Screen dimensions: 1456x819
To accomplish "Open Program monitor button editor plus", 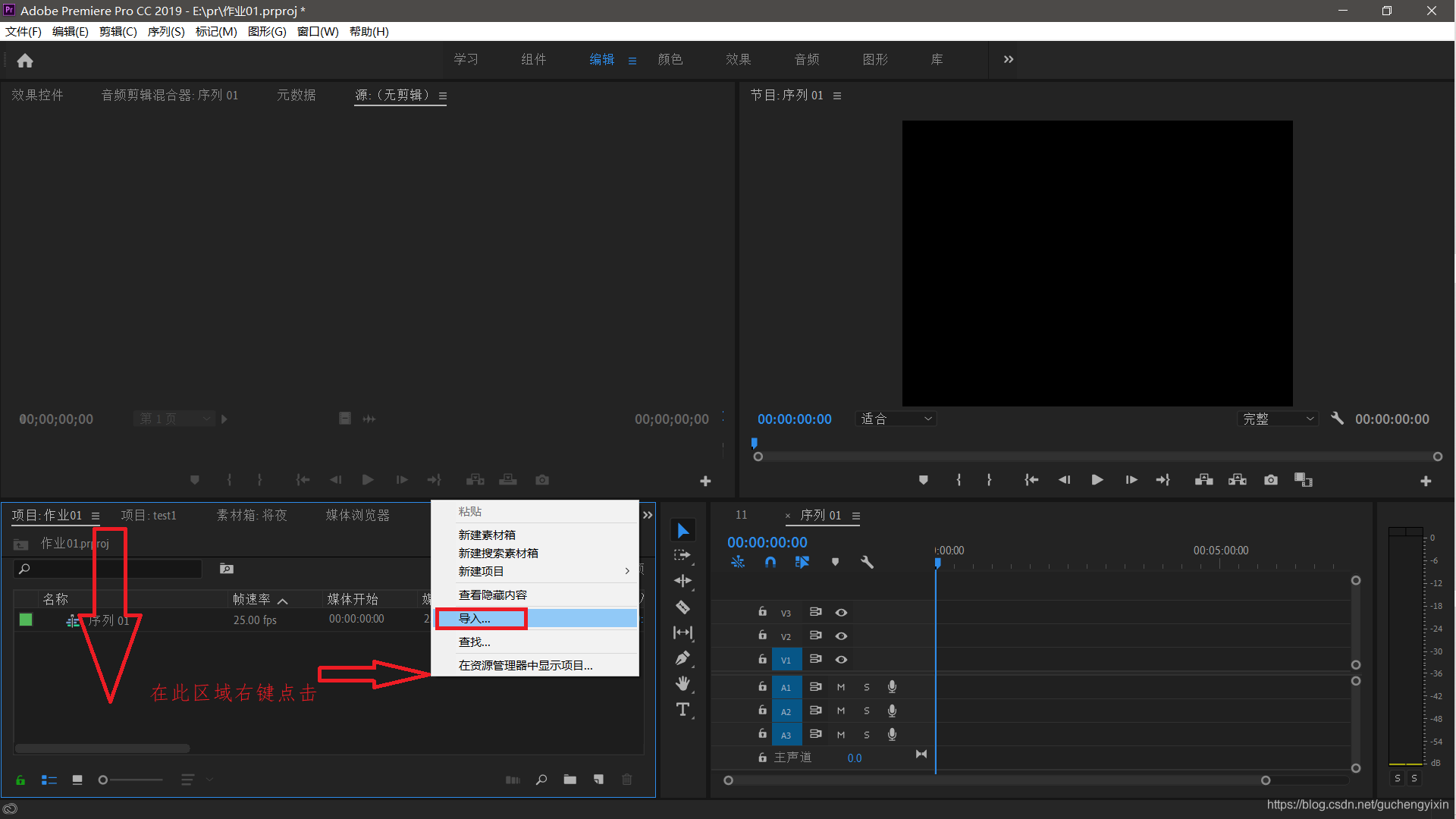I will [x=1426, y=482].
